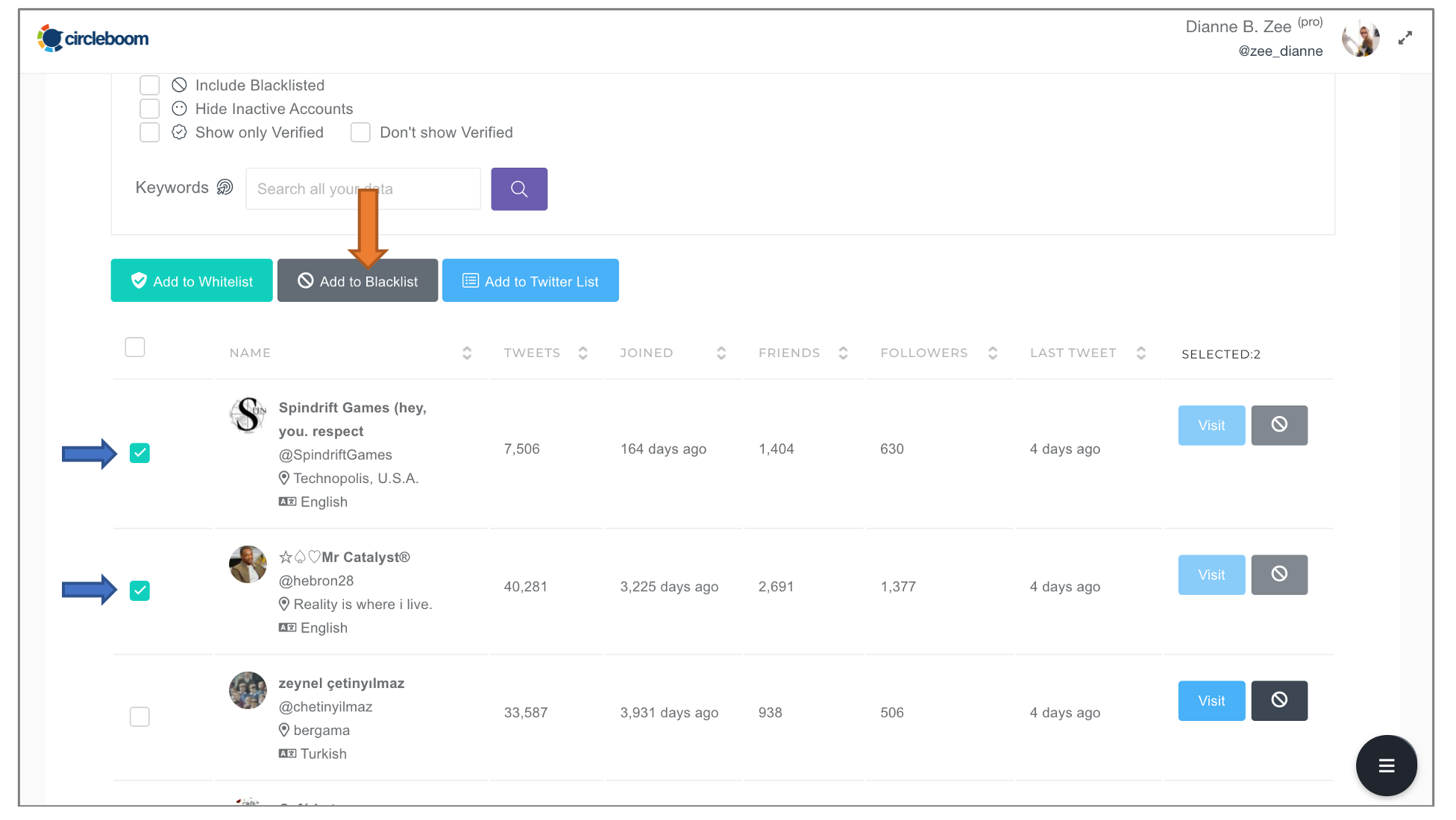Check the zeynel çetinyılmaz row checkbox
This screenshot has height=820, width=1456.
(x=139, y=717)
